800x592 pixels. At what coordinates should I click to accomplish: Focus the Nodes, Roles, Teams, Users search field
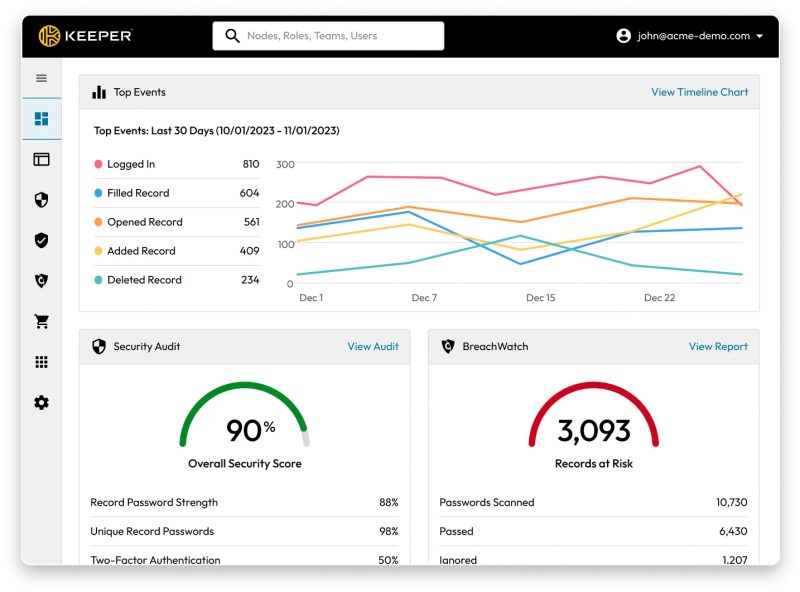[328, 36]
